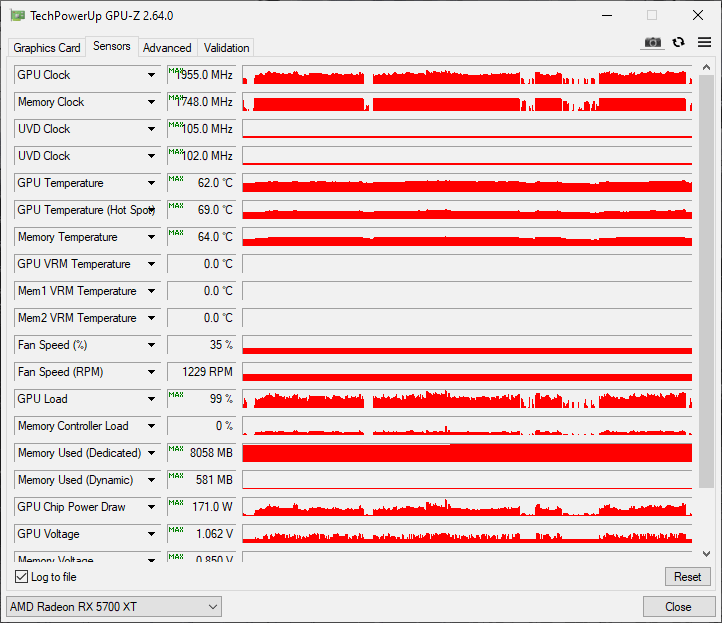Select the Sensors tab
This screenshot has height=623, width=722.
coord(111,46)
